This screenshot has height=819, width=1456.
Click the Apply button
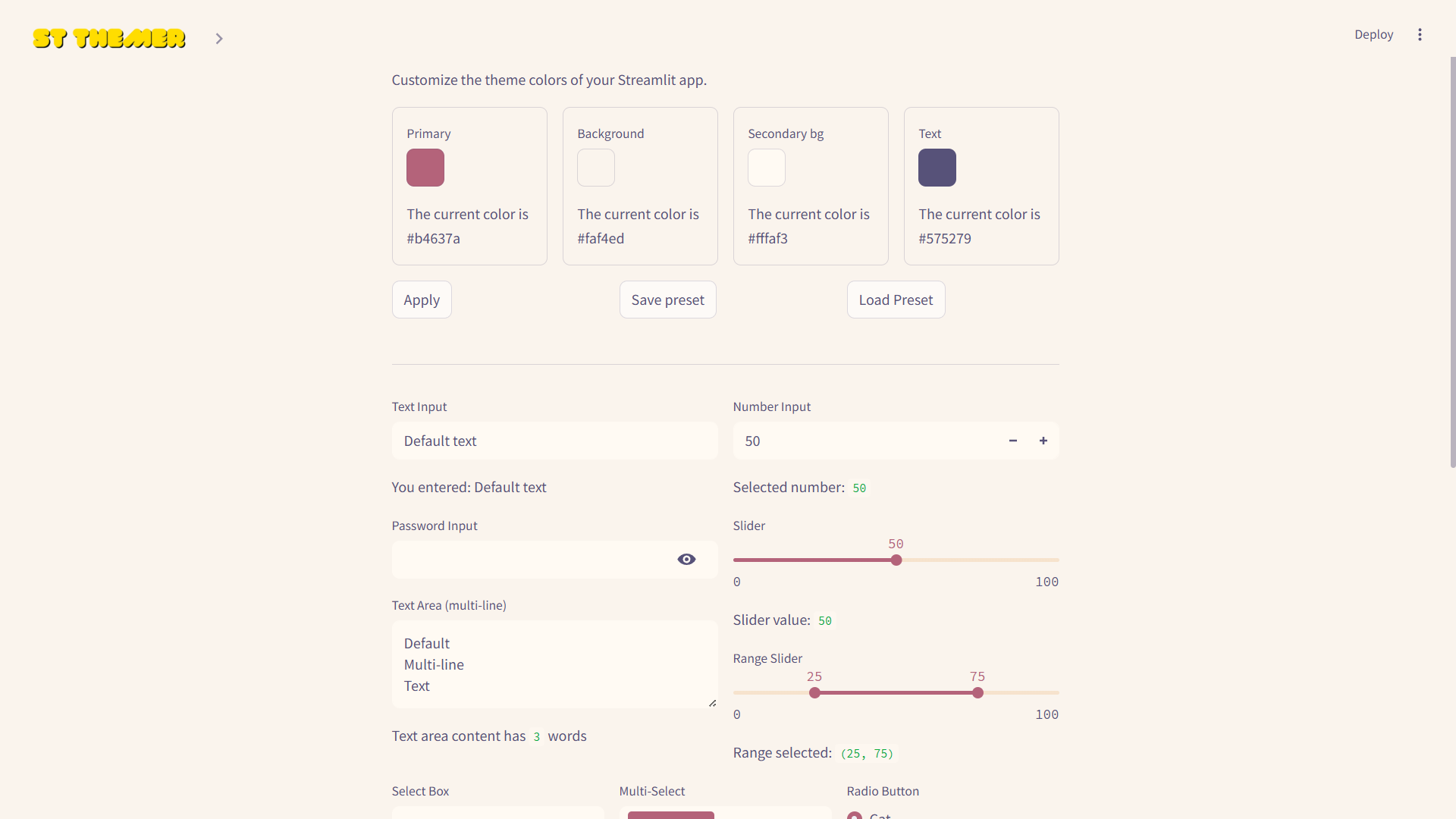pos(422,300)
